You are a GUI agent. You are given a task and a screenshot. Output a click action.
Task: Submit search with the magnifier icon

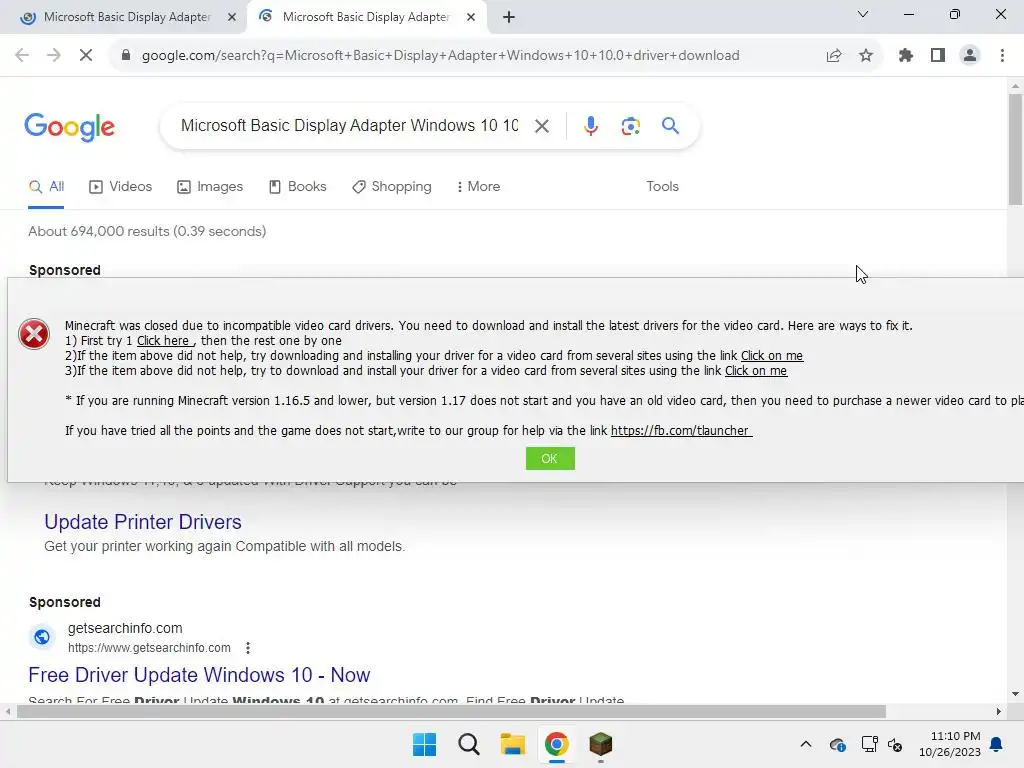pyautogui.click(x=670, y=125)
